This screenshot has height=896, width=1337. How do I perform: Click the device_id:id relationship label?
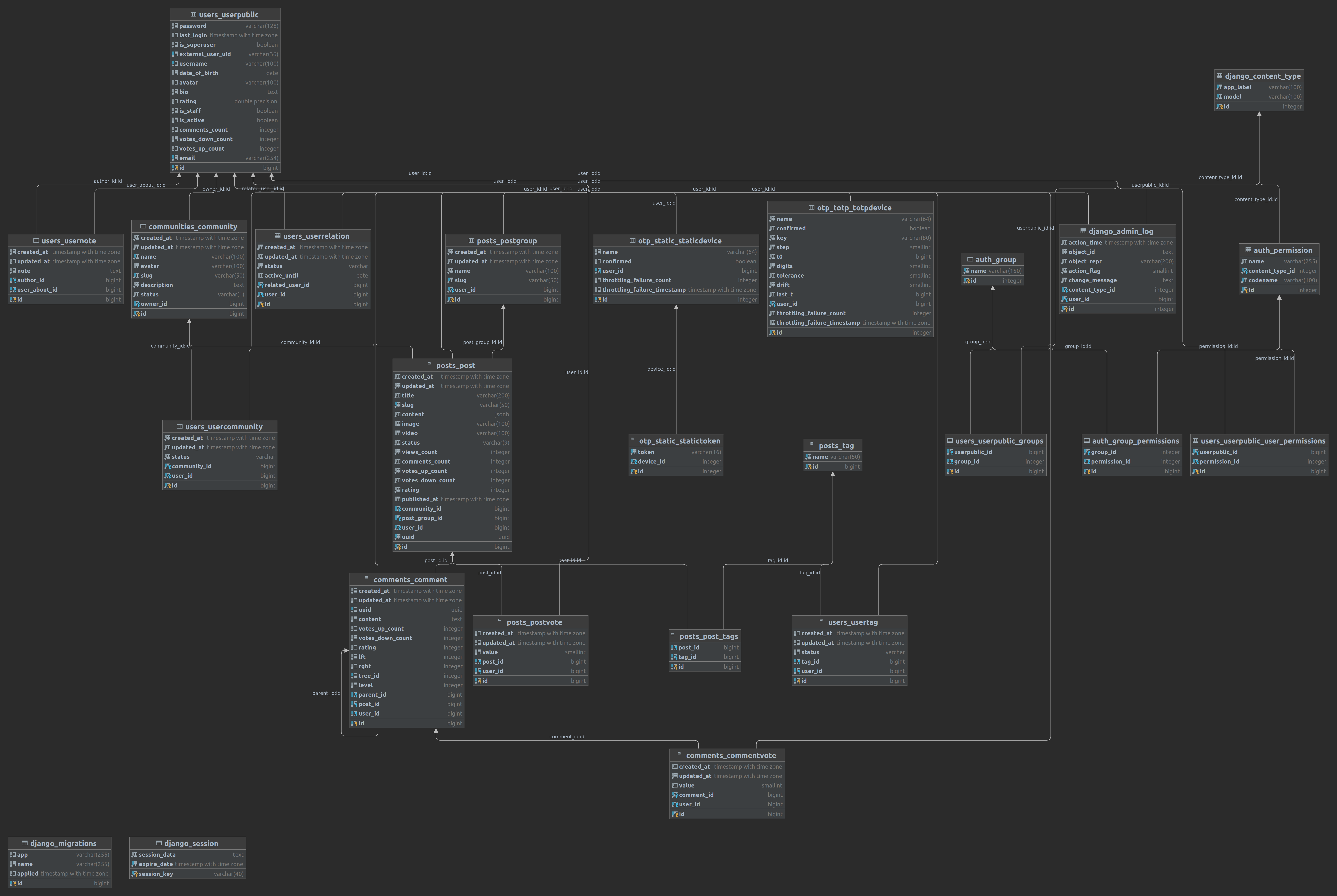[x=661, y=369]
